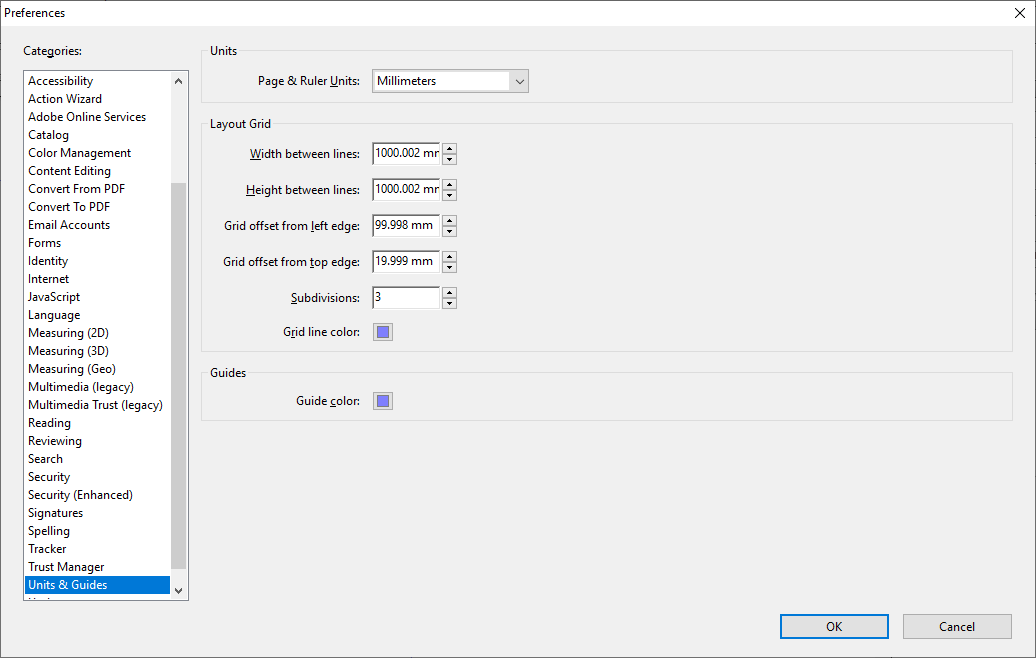Confirm preferences with the OK button
The width and height of the screenshot is (1036, 658).
click(834, 627)
